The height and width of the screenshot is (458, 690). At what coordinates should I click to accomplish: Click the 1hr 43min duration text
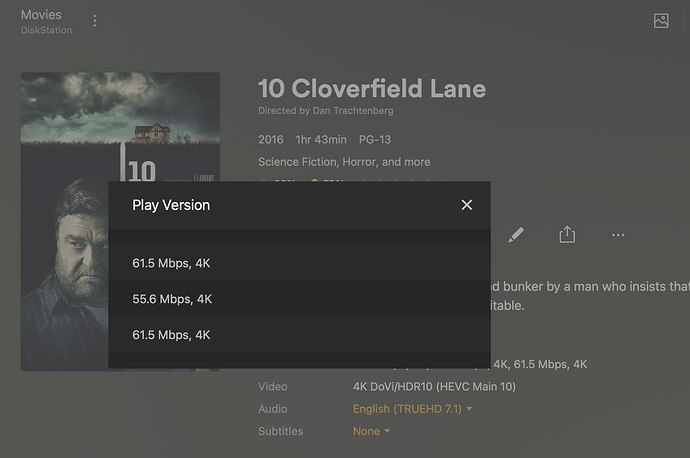tap(321, 139)
